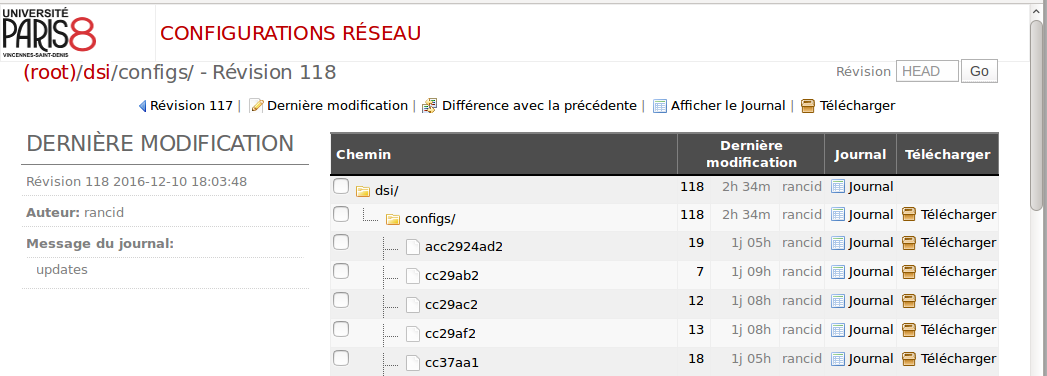1047x376 pixels.
Task: Click the configs/ folder icon
Action: (x=393, y=219)
